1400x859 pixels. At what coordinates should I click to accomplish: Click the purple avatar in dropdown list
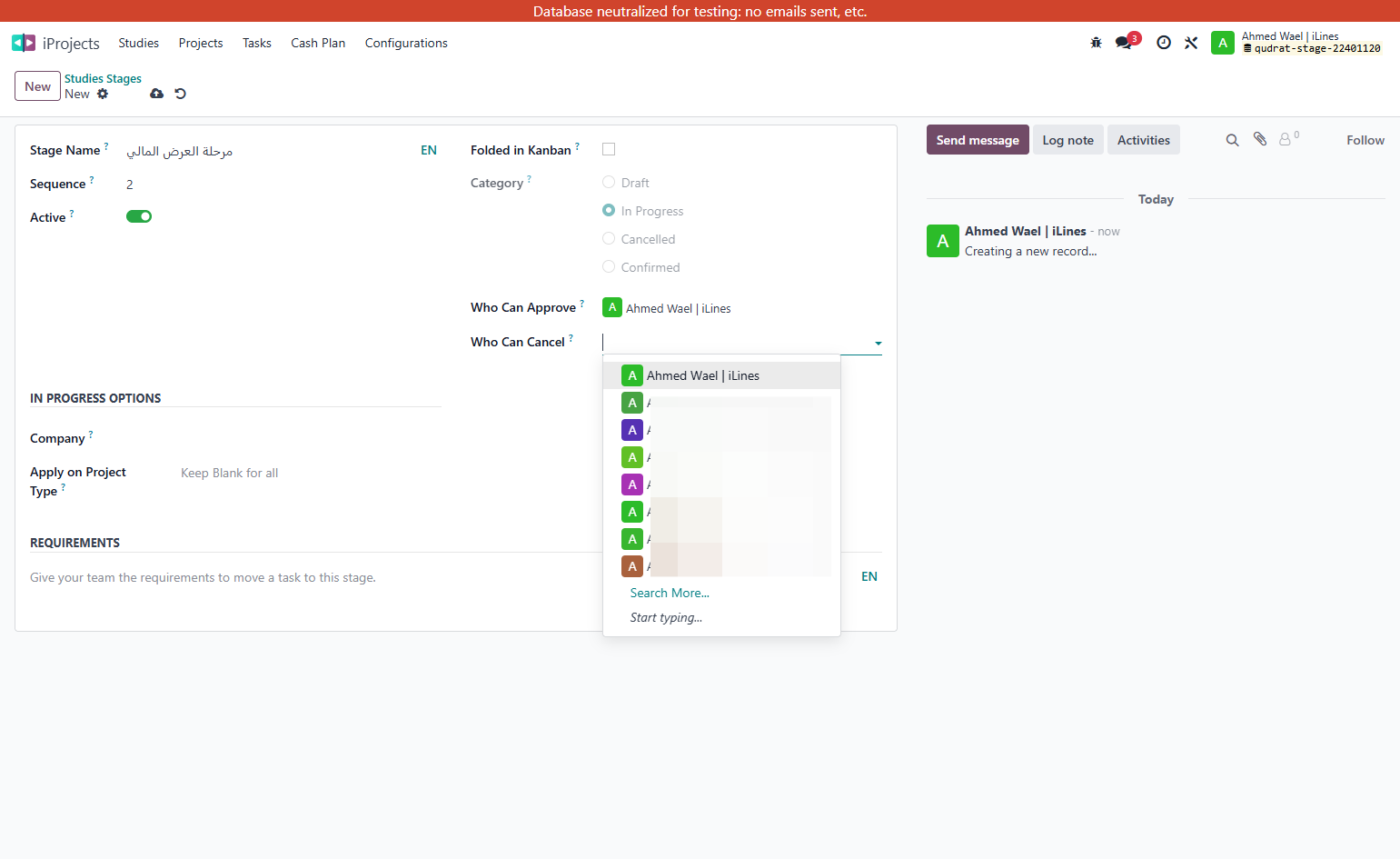click(632, 430)
